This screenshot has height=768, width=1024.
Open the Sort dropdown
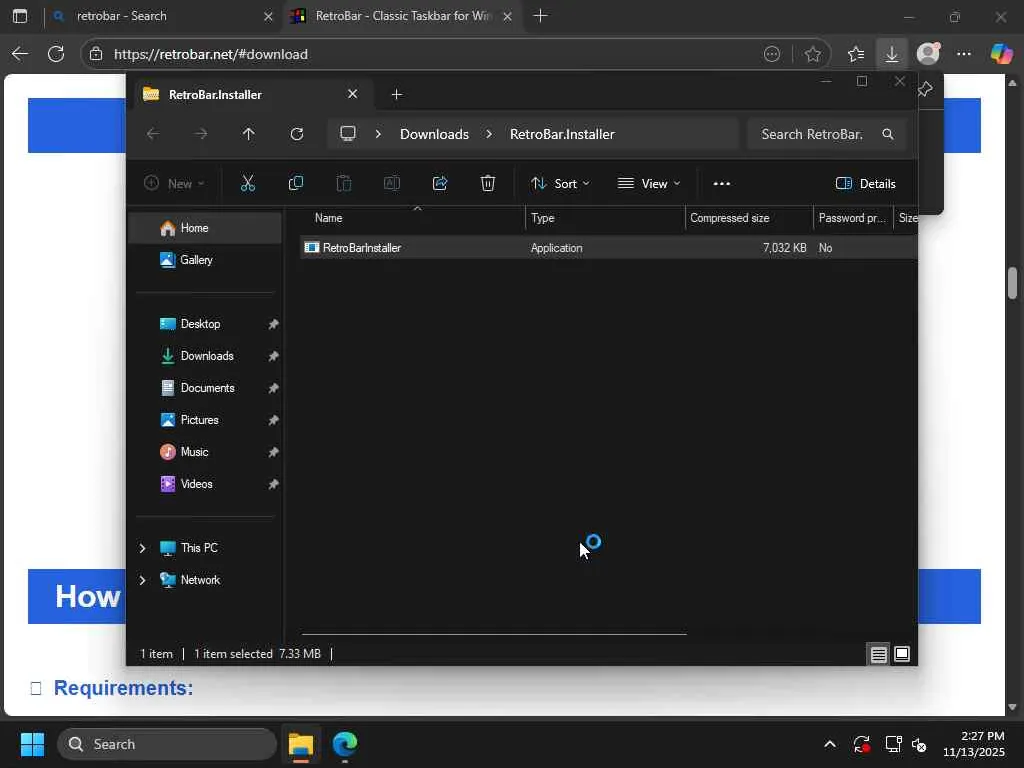(x=560, y=184)
